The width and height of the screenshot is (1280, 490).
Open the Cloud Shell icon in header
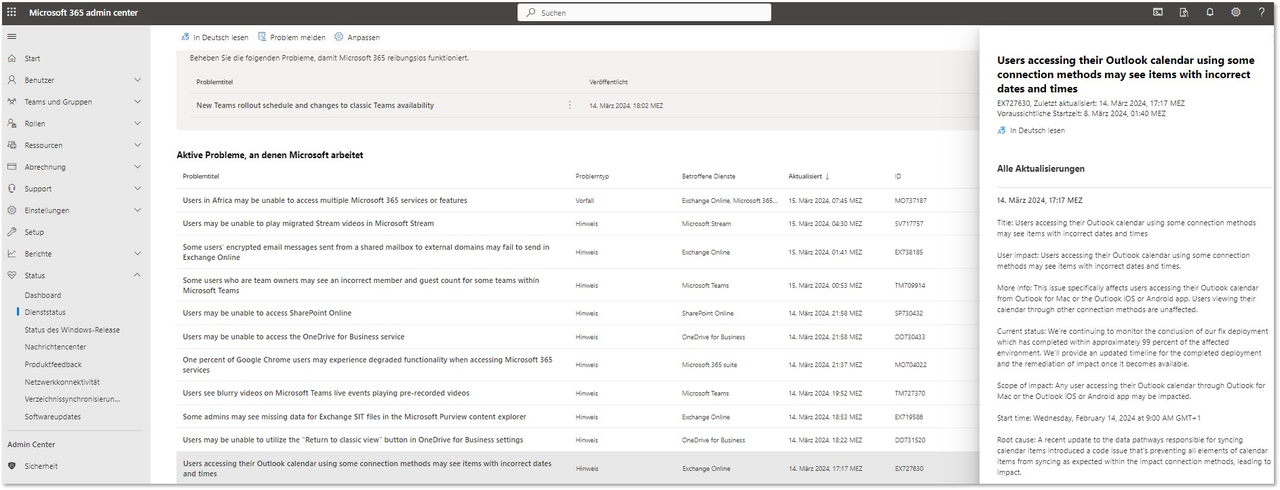(x=1158, y=12)
